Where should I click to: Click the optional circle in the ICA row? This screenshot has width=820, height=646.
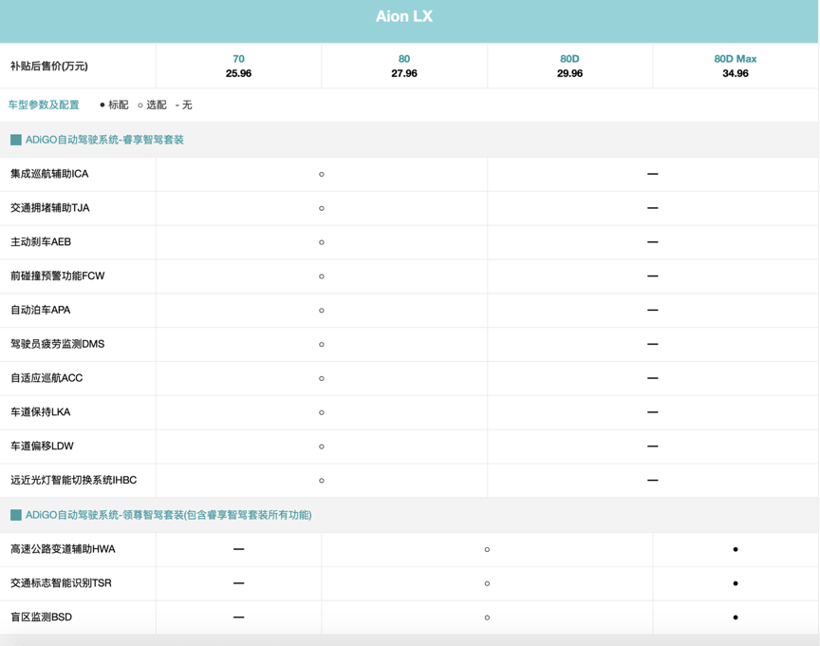click(x=322, y=174)
